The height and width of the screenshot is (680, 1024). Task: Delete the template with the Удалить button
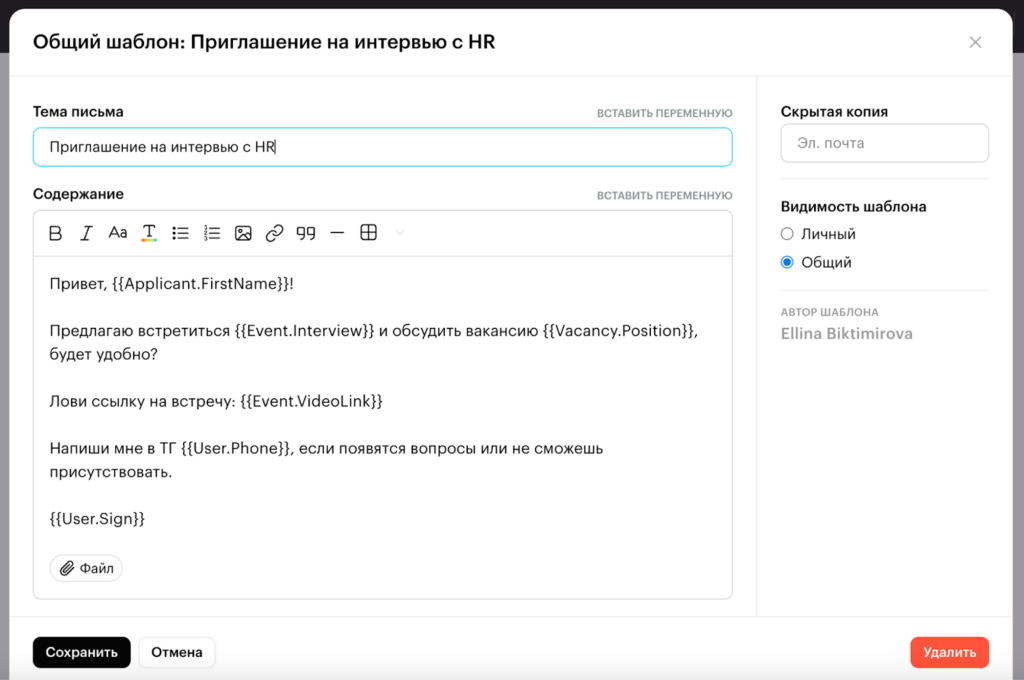(x=949, y=652)
